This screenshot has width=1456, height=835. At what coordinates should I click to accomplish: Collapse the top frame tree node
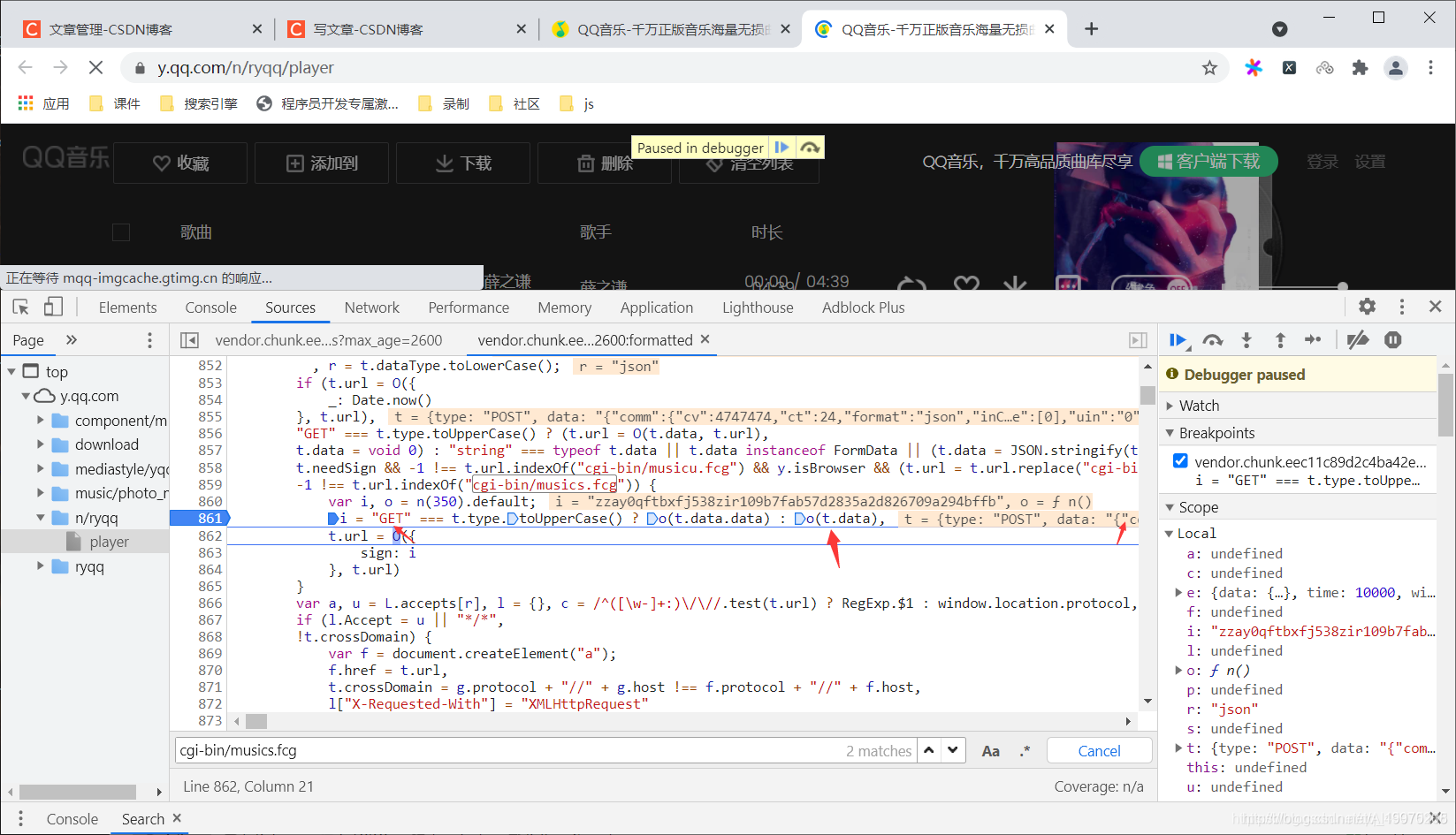[x=11, y=372]
